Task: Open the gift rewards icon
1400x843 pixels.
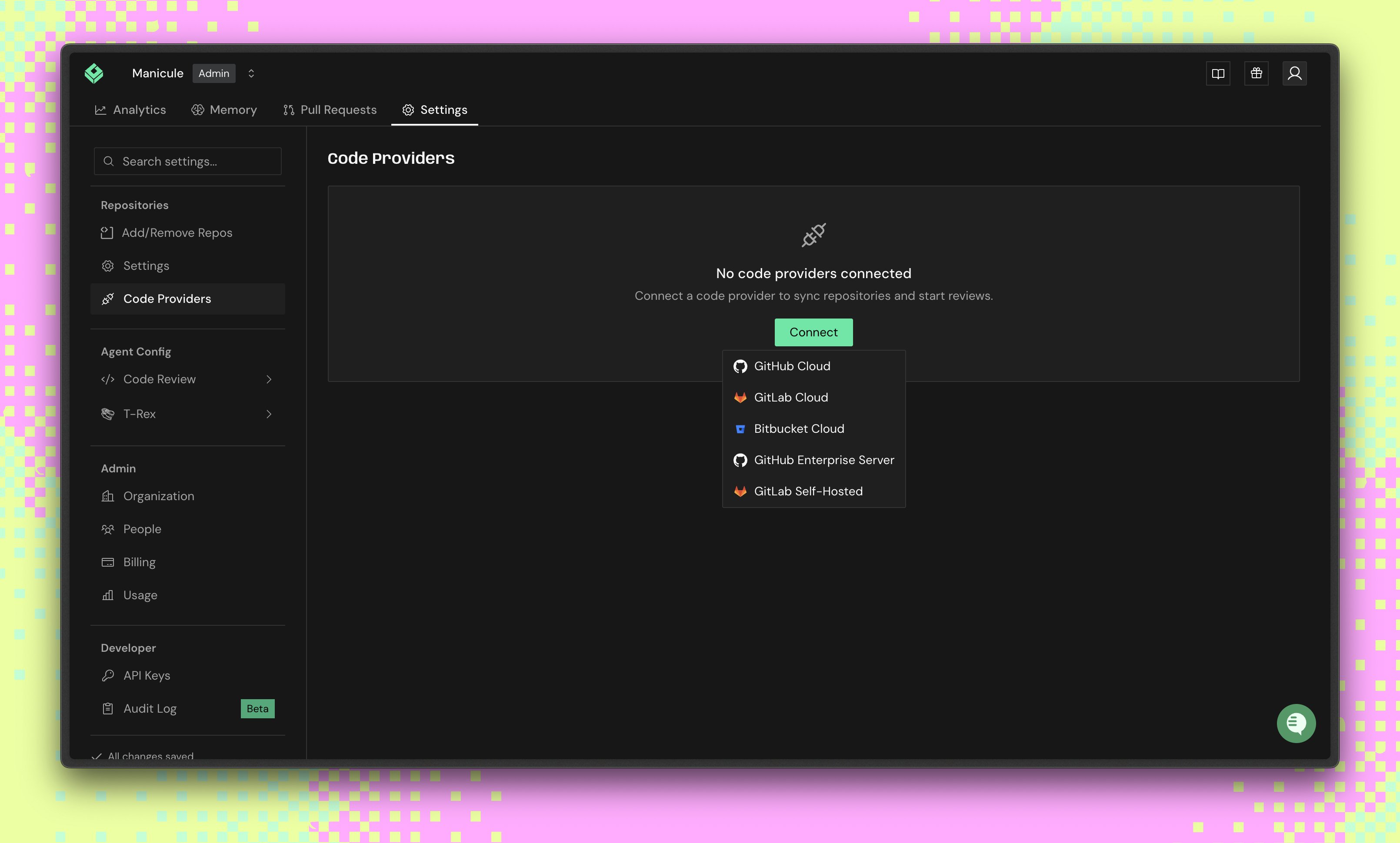Action: pos(1256,73)
